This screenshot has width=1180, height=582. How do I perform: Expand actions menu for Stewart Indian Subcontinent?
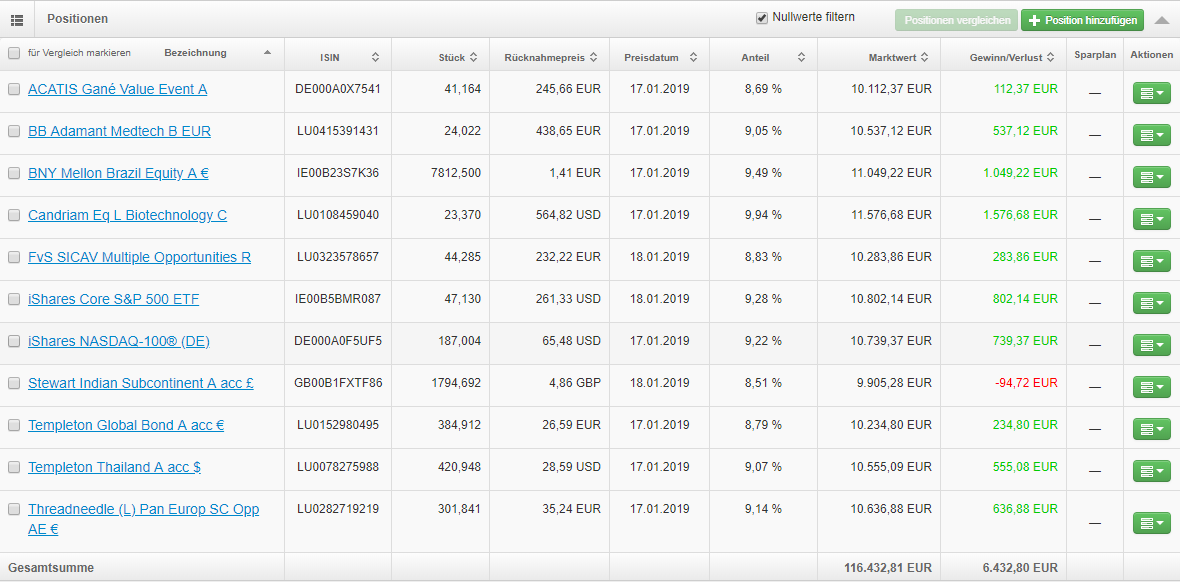coord(1151,387)
